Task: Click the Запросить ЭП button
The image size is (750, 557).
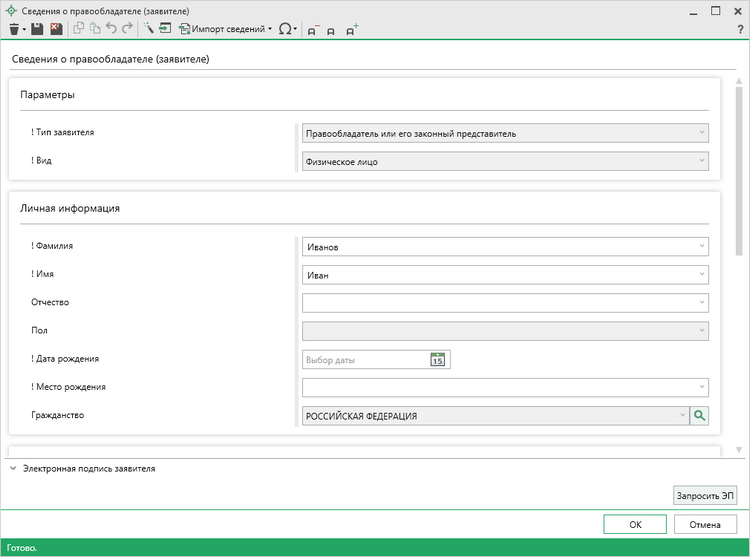Action: (705, 496)
